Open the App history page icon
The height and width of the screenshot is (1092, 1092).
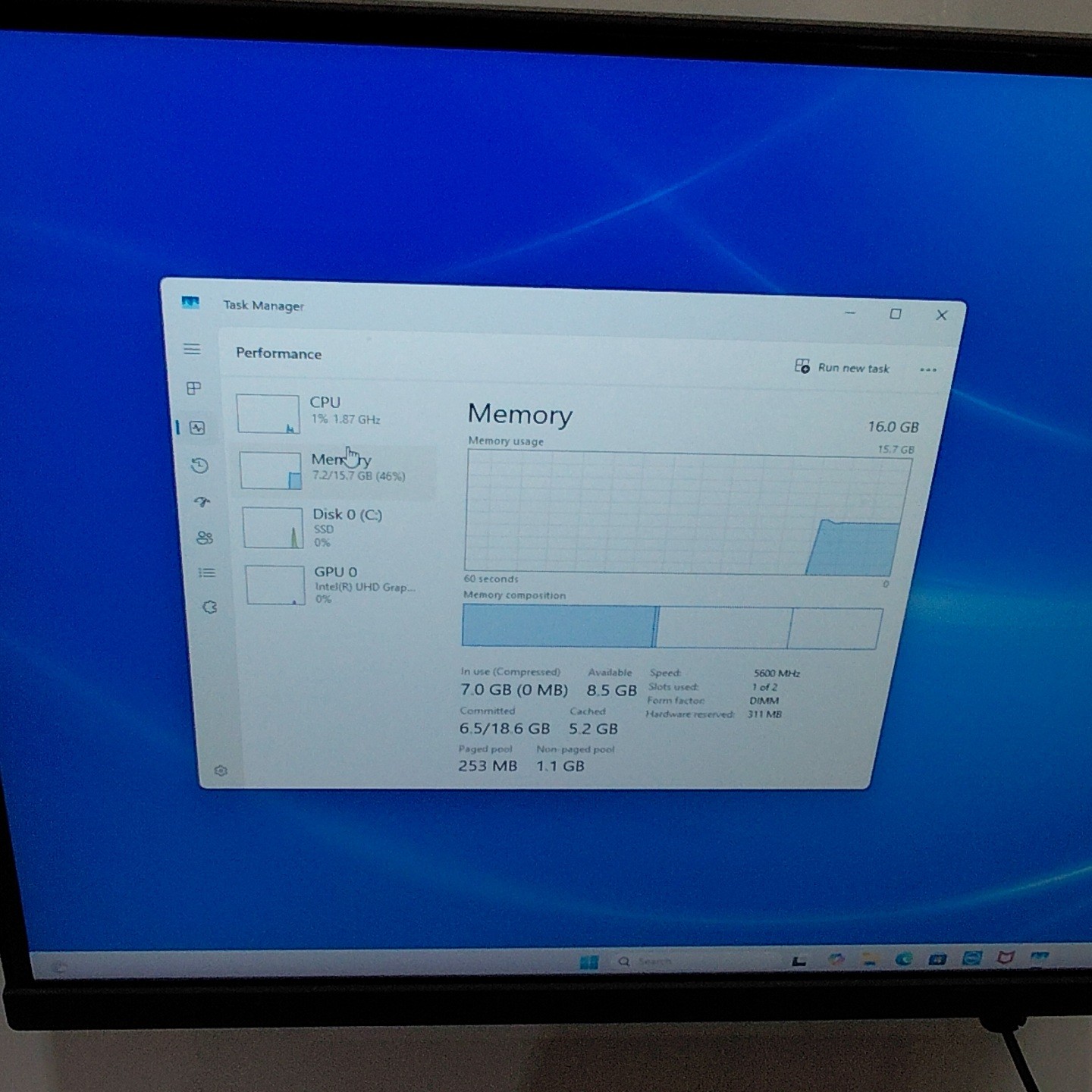coord(200,466)
